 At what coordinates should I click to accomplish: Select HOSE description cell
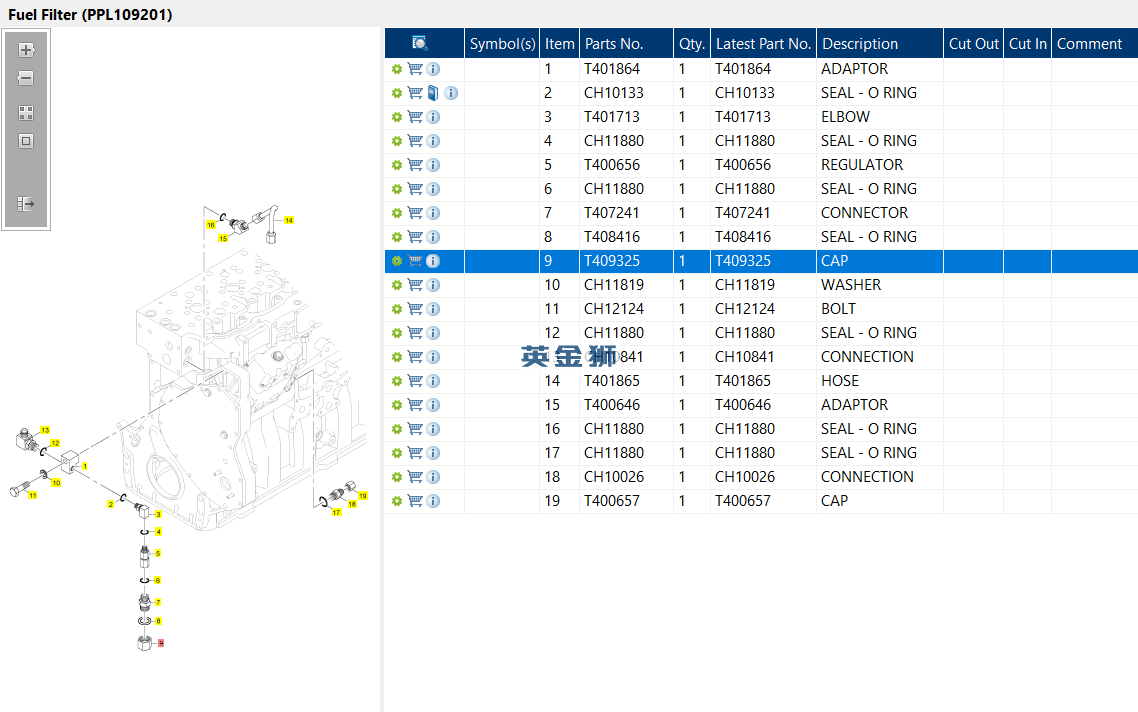[x=880, y=380]
